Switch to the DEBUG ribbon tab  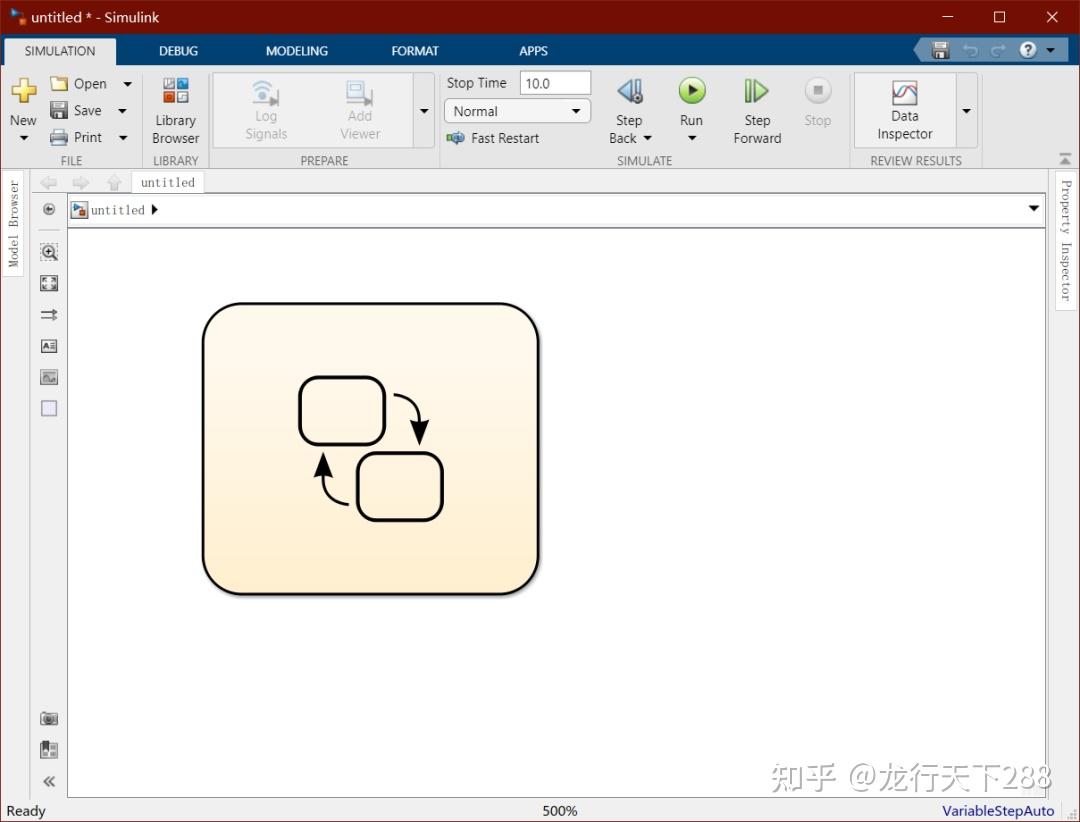[178, 50]
